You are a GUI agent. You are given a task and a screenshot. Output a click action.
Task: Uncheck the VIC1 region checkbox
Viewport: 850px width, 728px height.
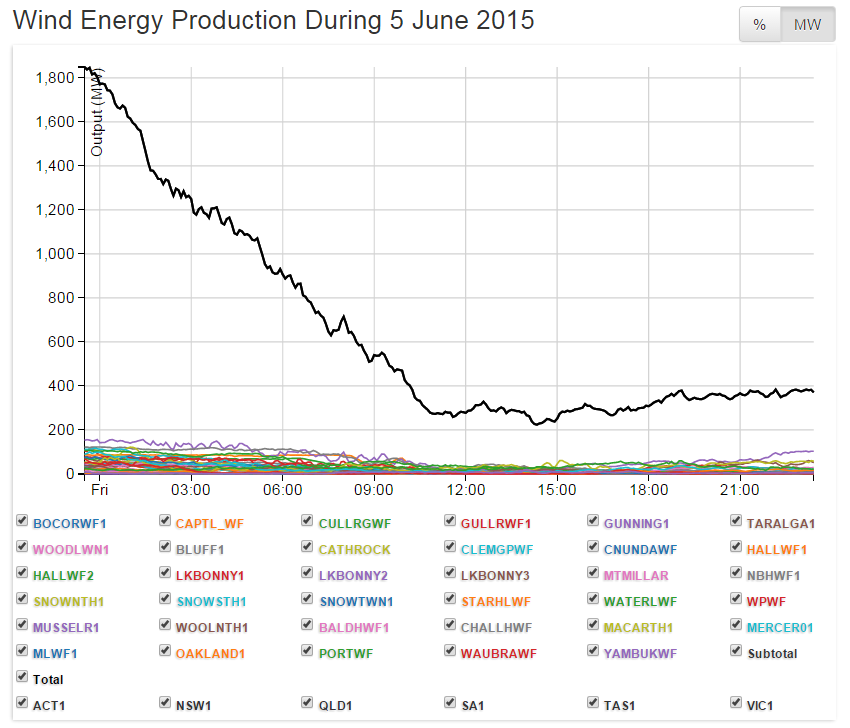736,704
